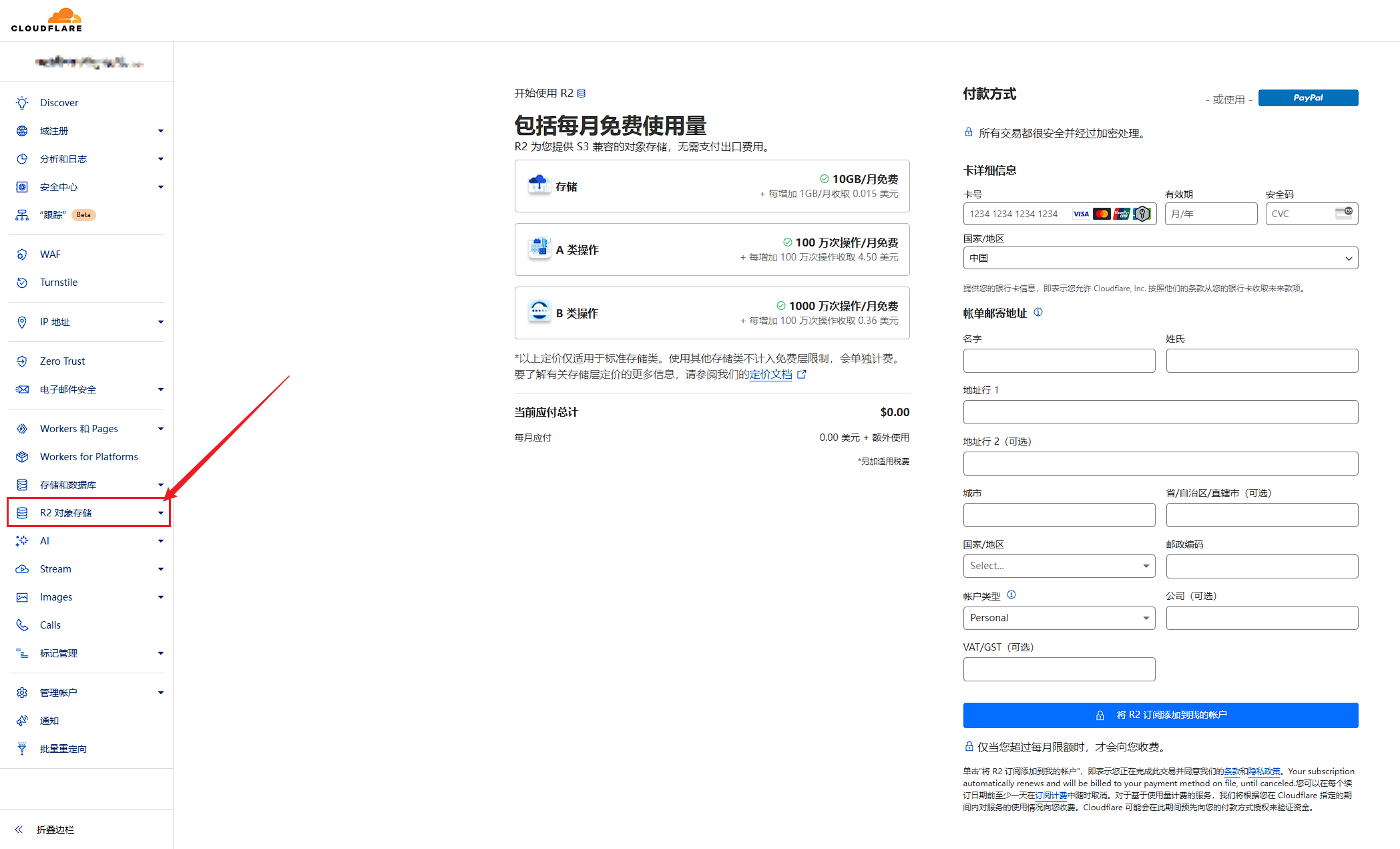Open the Stream section
The width and height of the screenshot is (1400, 849).
[55, 568]
